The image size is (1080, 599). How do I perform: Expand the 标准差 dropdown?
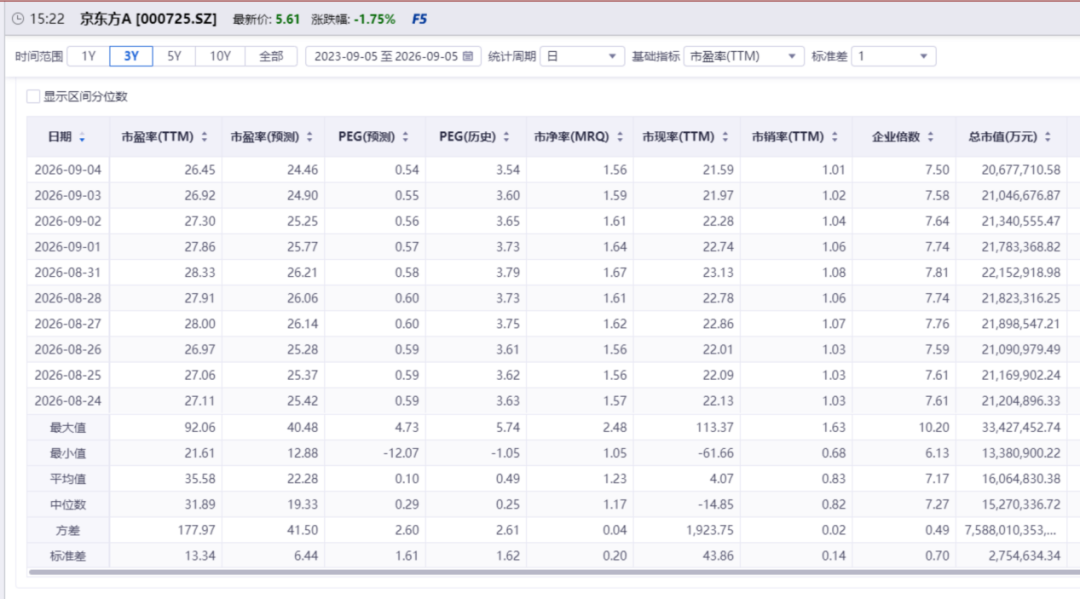[x=893, y=56]
